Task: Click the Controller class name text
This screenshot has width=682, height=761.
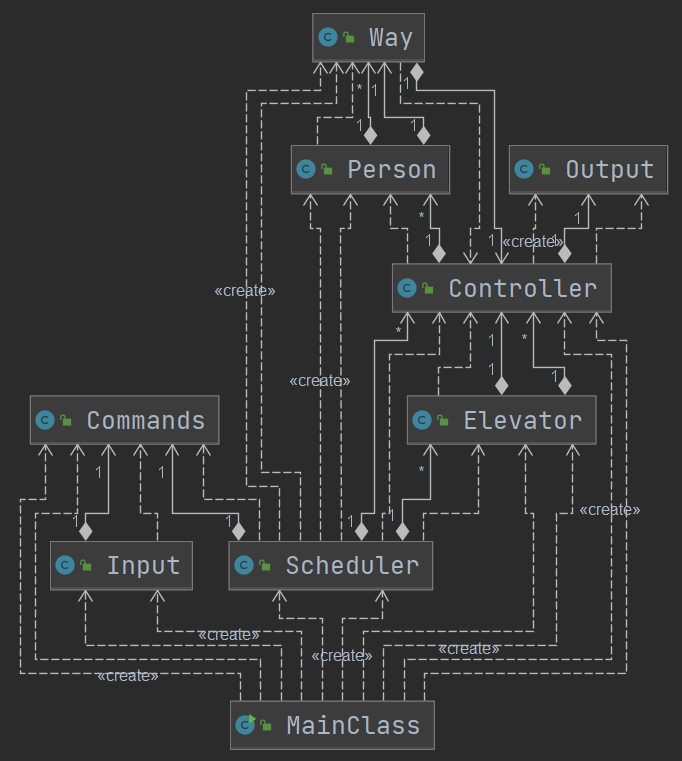Action: [x=523, y=288]
